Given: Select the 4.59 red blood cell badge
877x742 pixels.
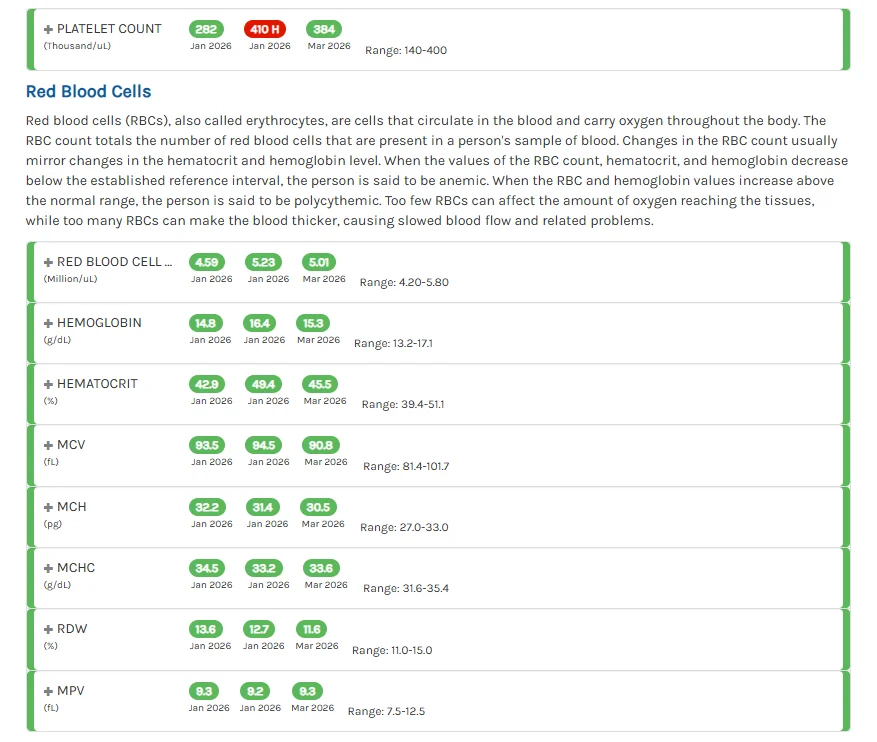Looking at the screenshot, I should (x=207, y=262).
